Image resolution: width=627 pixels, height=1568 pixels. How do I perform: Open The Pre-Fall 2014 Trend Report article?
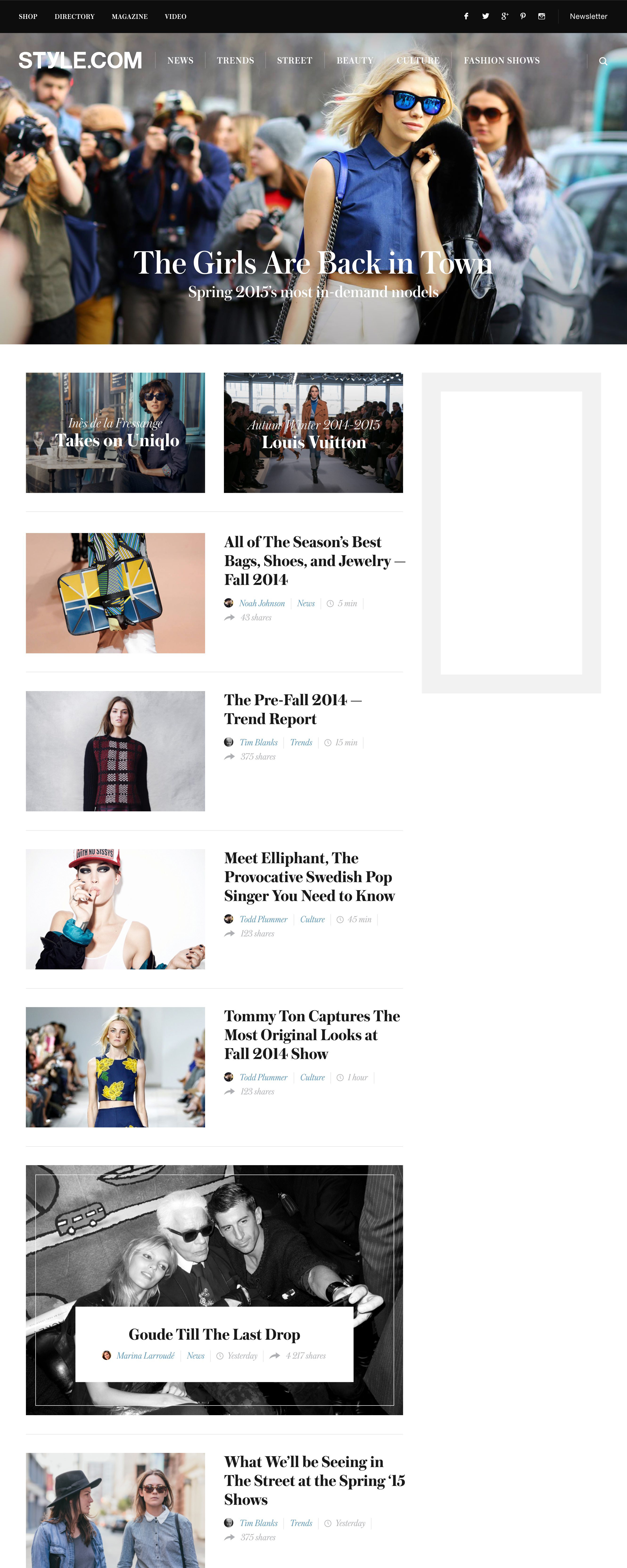[x=293, y=709]
